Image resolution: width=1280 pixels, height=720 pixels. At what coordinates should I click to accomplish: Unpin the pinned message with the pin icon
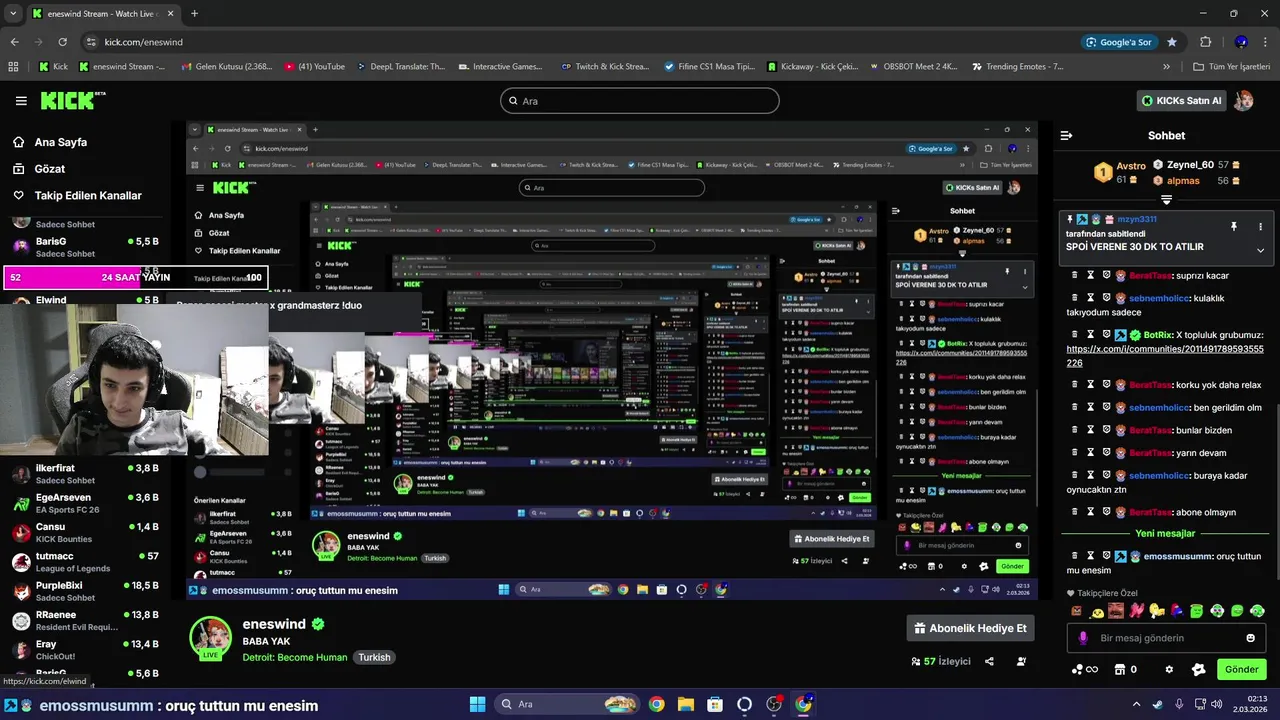click(1234, 227)
